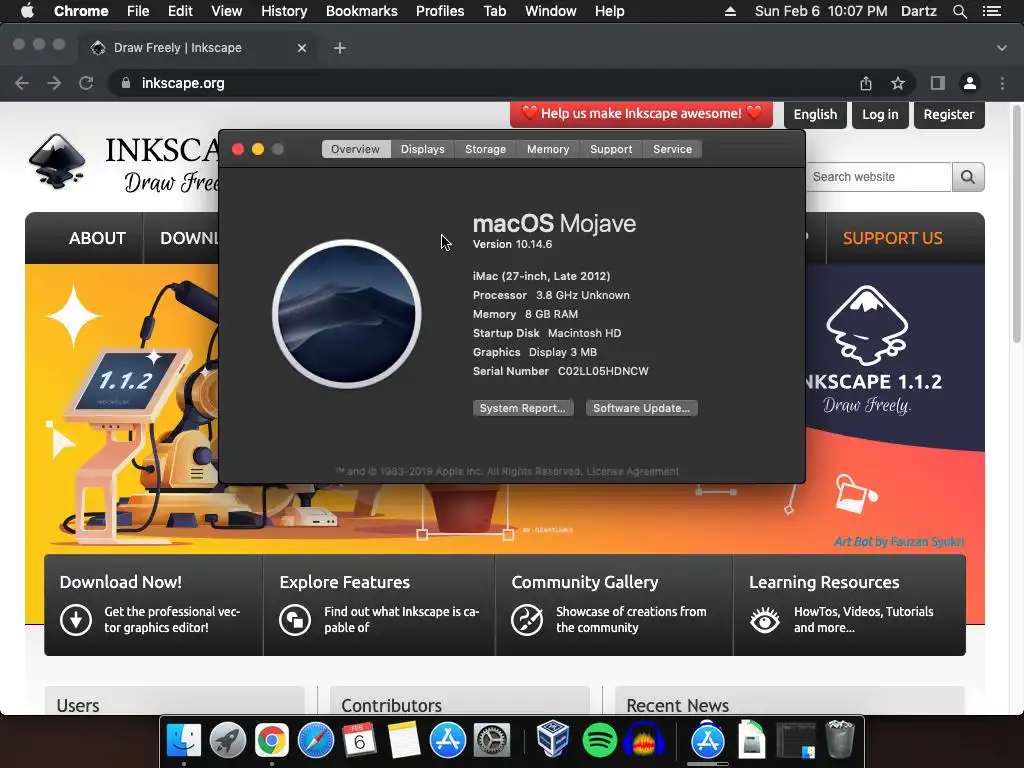
Task: Click the lock icon beside inkscape.org
Action: point(126,83)
